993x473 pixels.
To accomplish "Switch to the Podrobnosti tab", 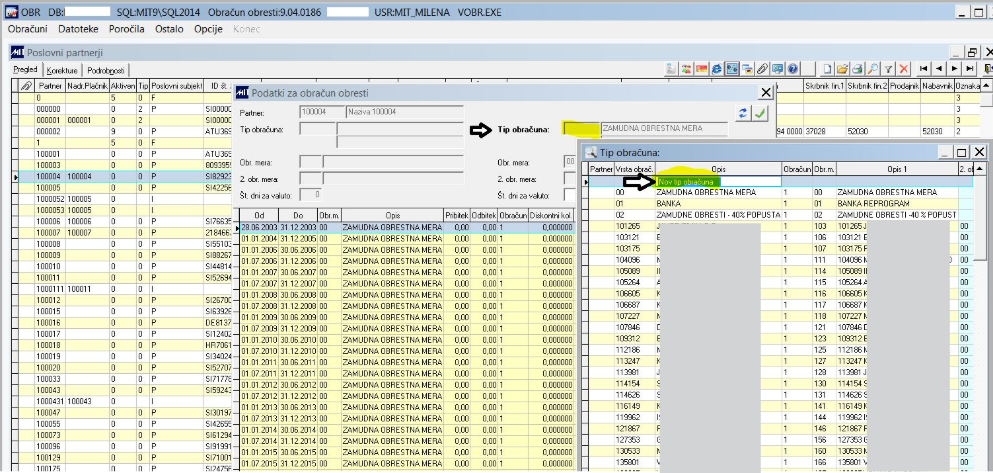I will 106,71.
